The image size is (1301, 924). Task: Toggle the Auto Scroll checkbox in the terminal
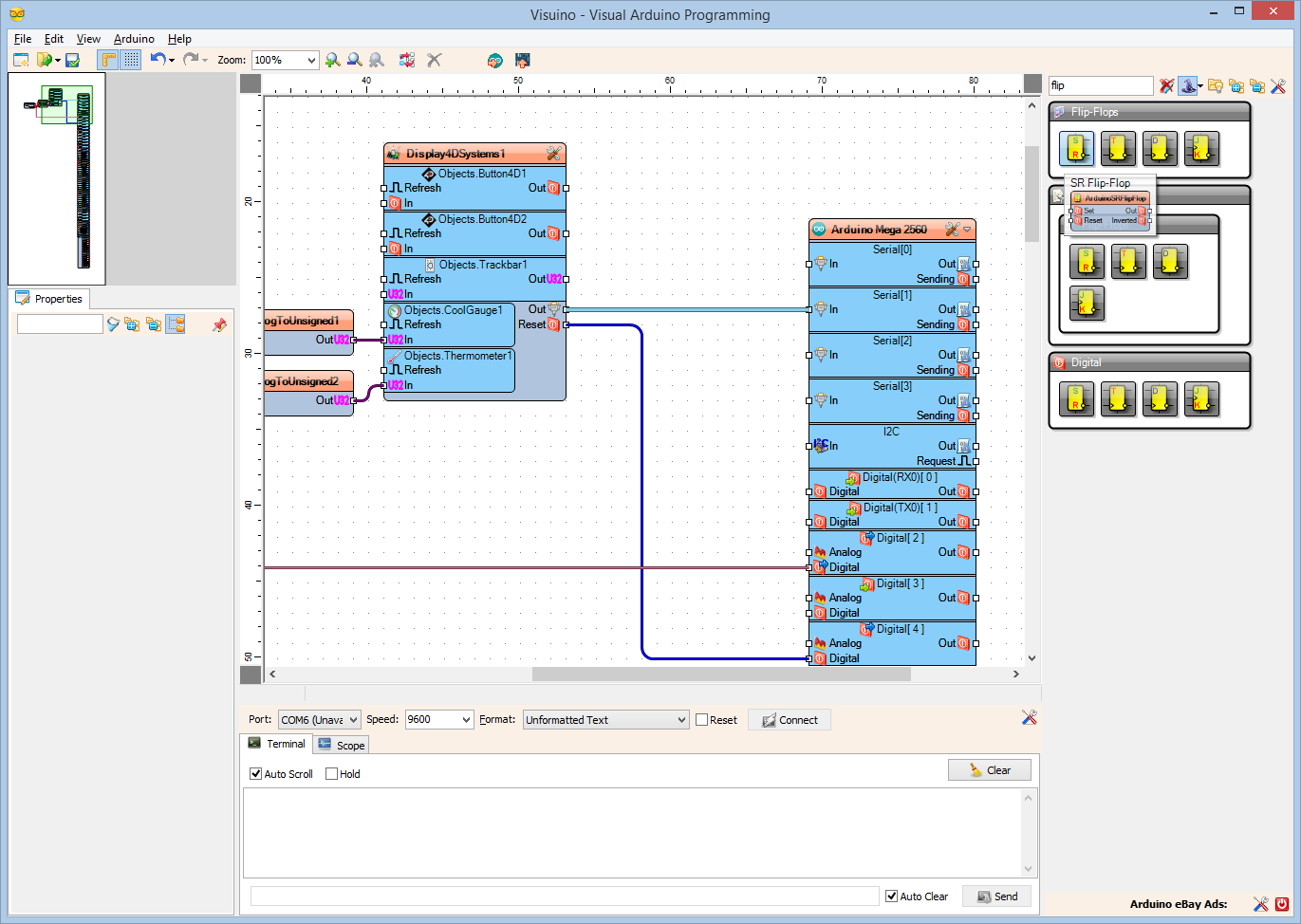255,773
